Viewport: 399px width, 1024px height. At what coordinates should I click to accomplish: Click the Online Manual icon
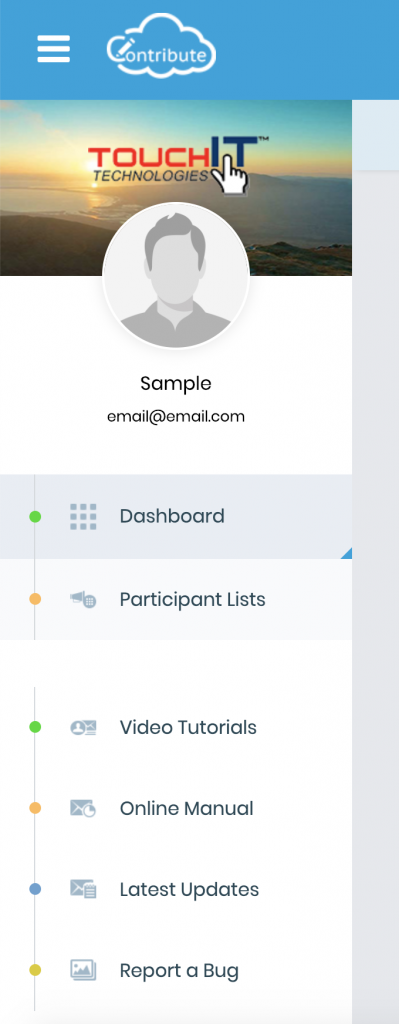[83, 808]
